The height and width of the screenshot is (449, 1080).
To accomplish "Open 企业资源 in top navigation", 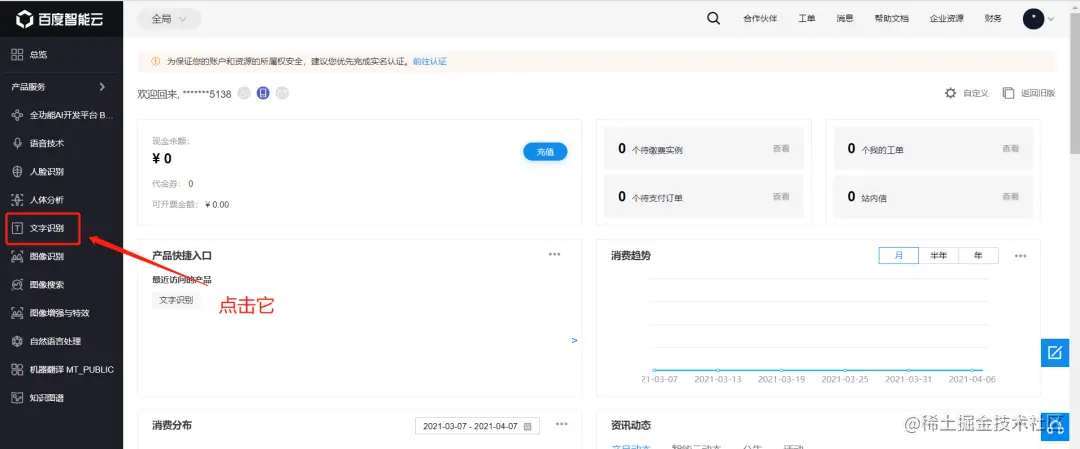I will (x=946, y=19).
